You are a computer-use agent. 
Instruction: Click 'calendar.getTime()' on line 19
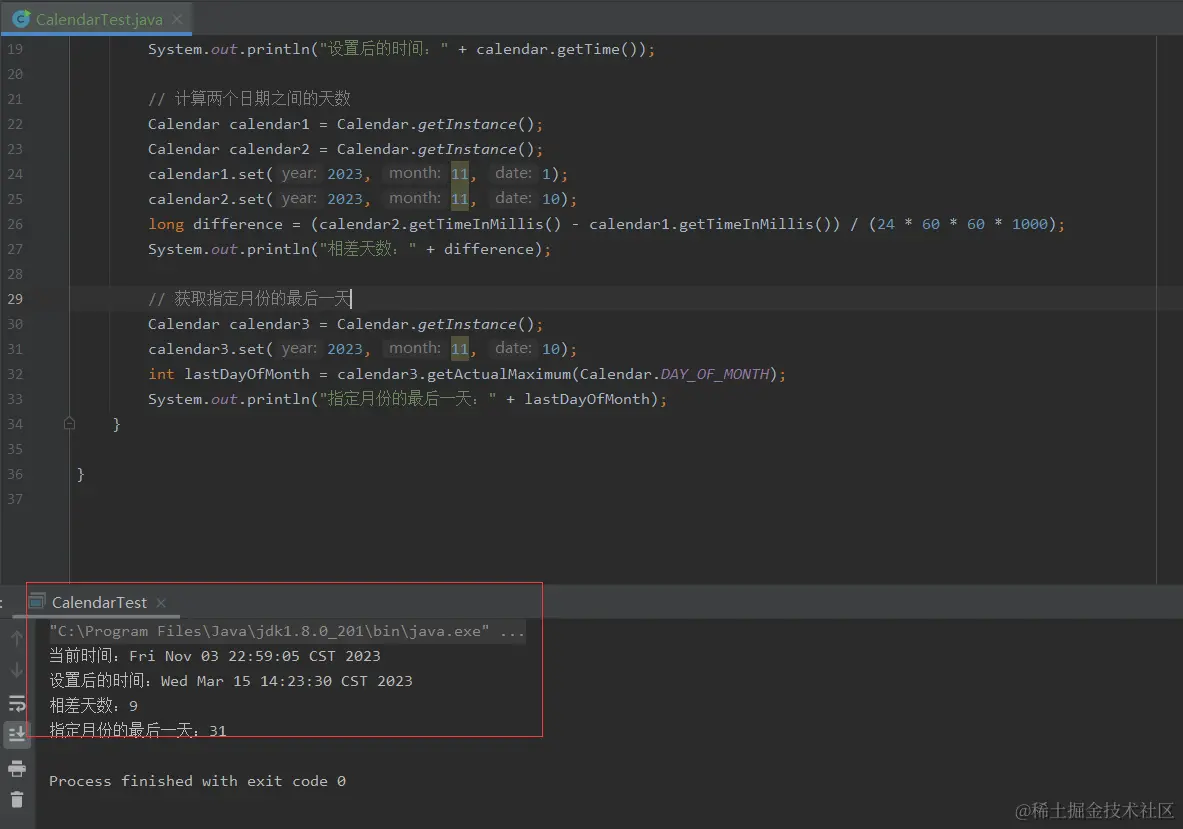[558, 49]
